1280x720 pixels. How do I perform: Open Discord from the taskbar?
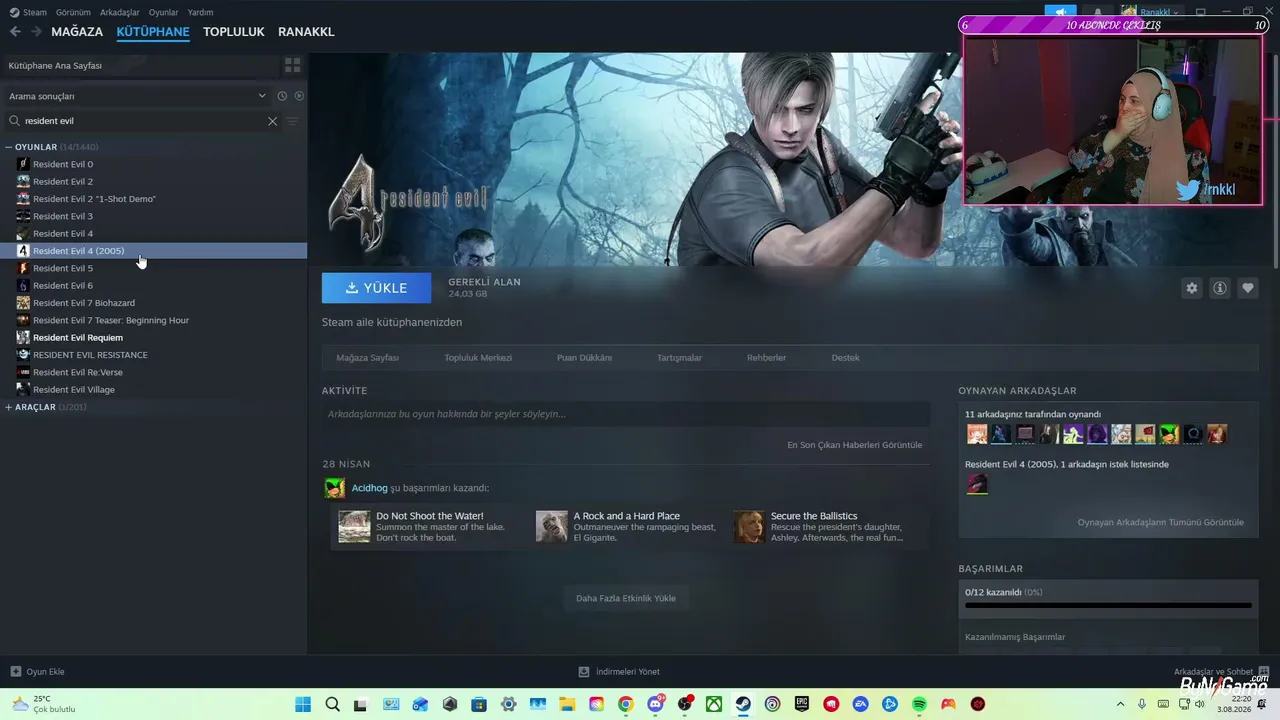[x=655, y=704]
